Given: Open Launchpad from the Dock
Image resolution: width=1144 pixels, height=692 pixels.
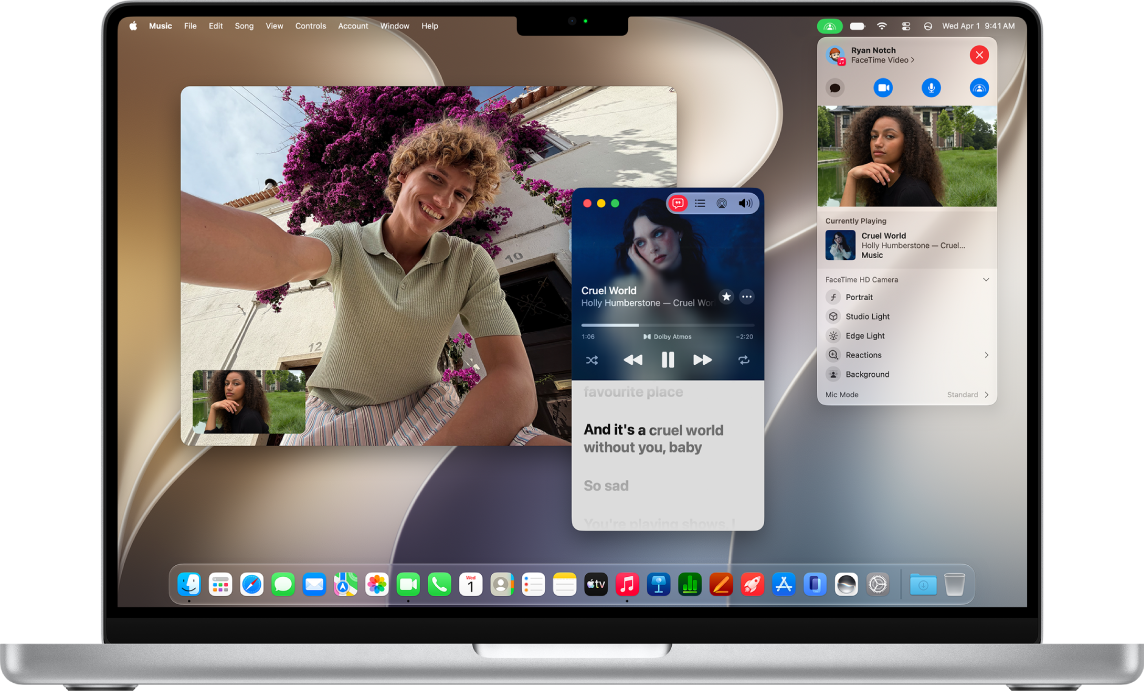Looking at the screenshot, I should (x=220, y=584).
